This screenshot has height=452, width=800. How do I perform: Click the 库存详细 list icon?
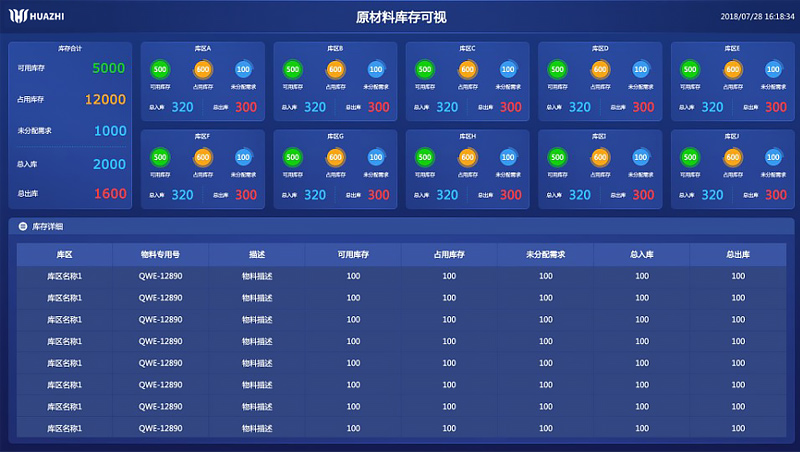(x=23, y=227)
